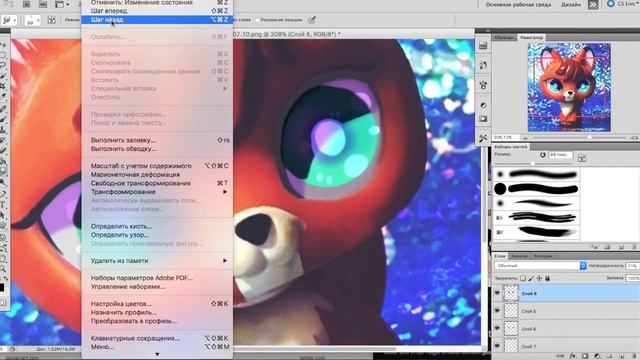Show more workspaces chevron button
Viewport: 640px width, 360px height.
point(593,4)
